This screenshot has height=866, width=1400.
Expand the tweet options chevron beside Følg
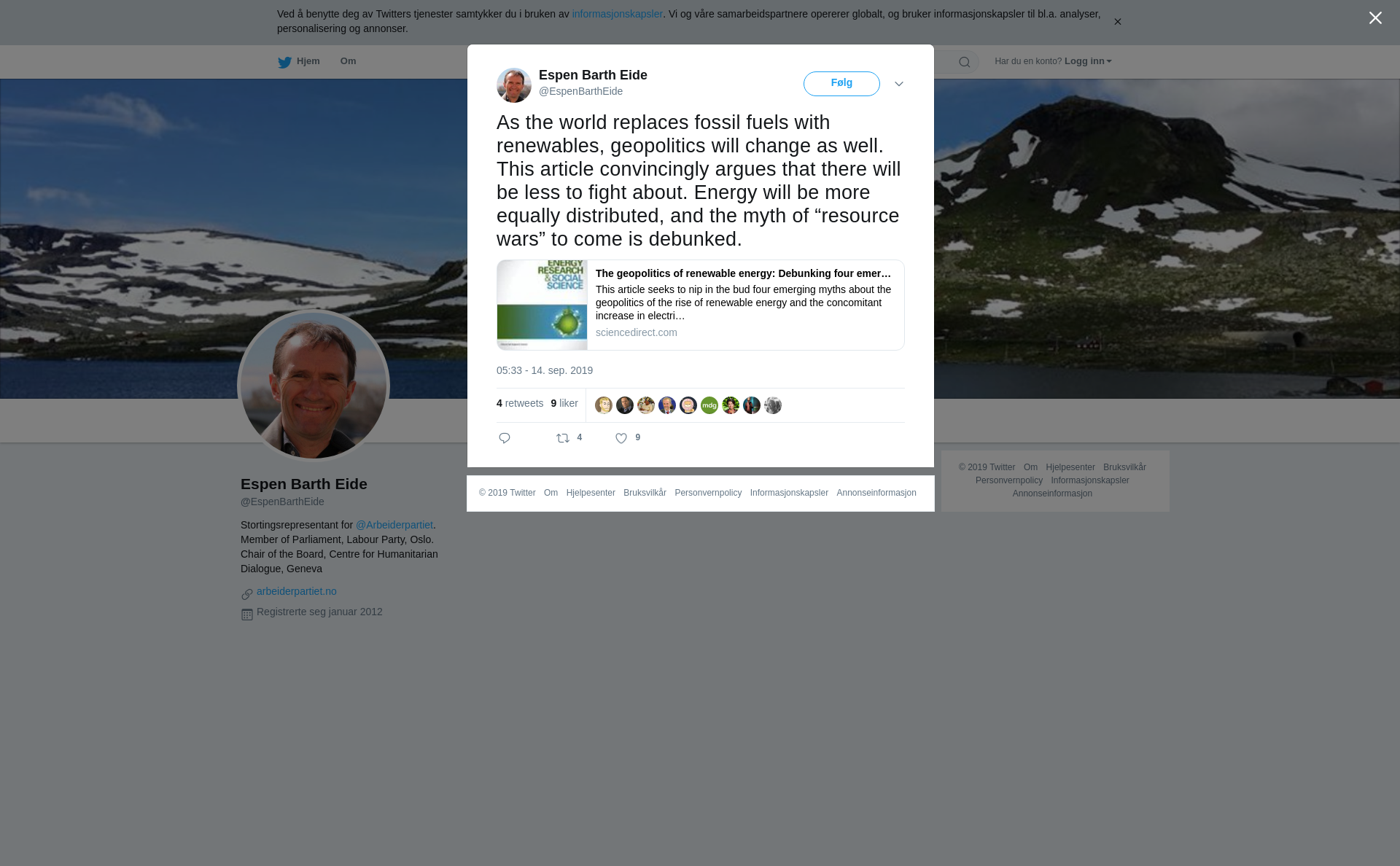(x=899, y=84)
